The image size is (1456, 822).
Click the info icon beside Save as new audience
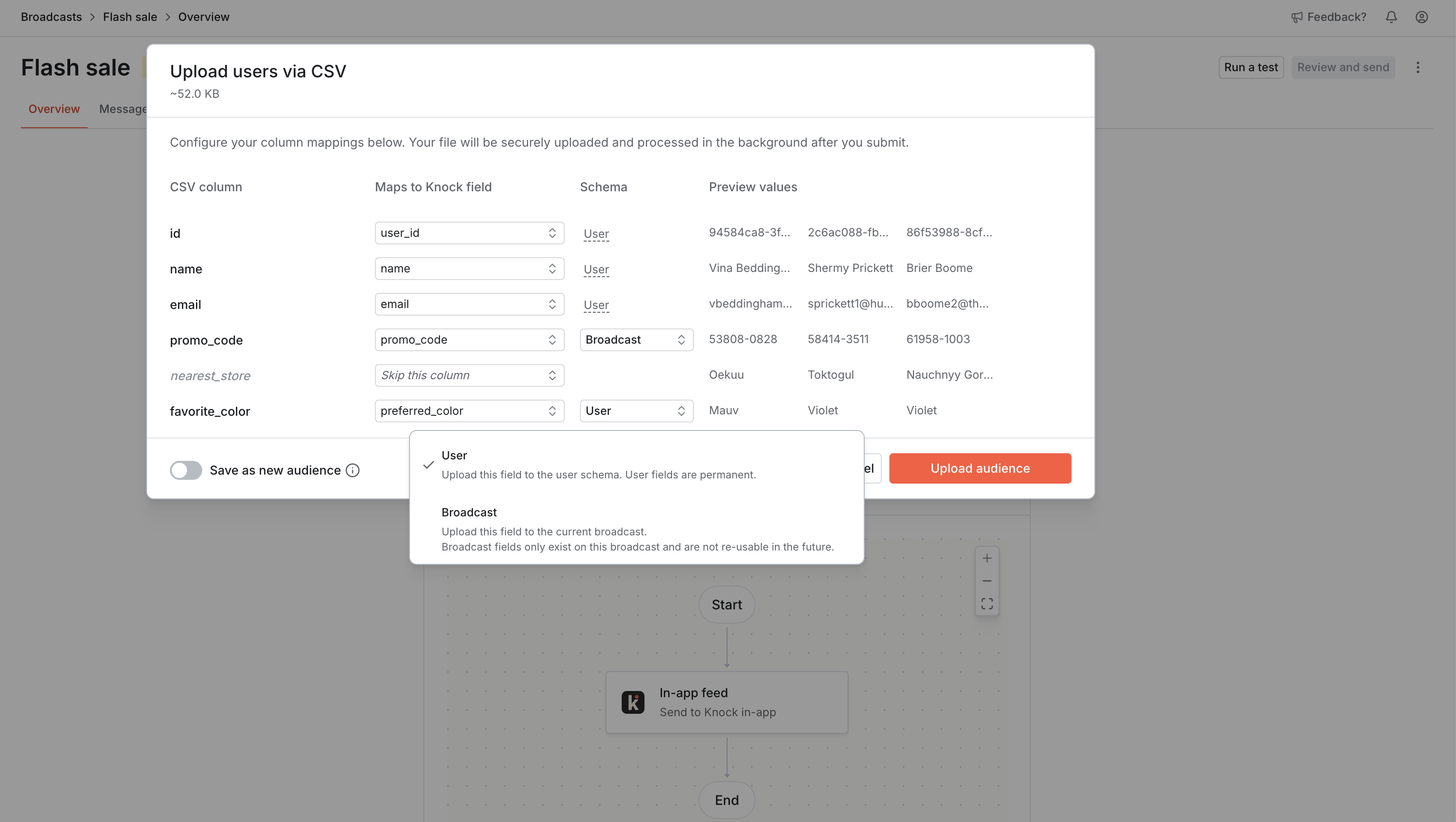[352, 470]
